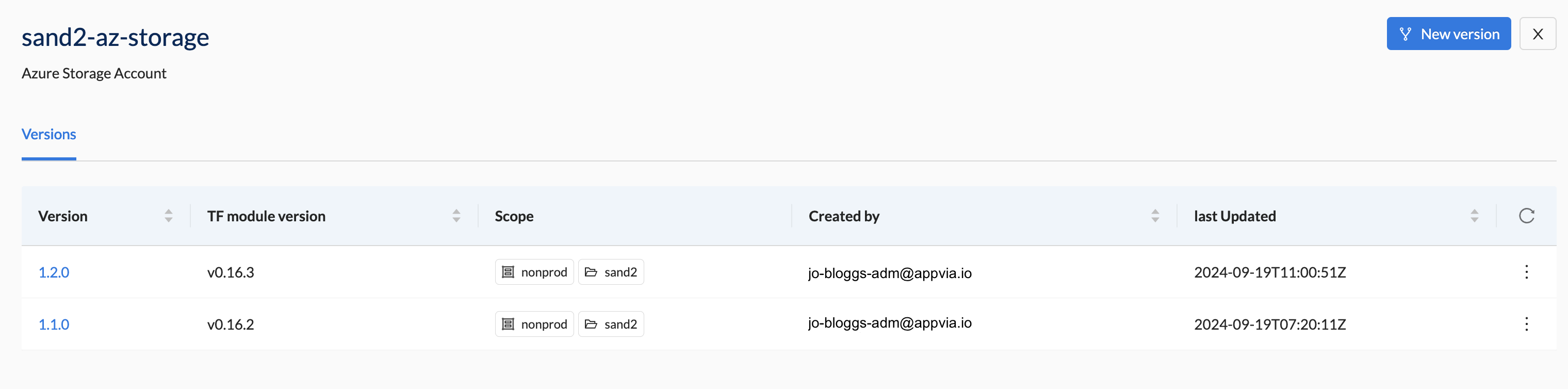Click the sand2-az-storage title

[116, 37]
